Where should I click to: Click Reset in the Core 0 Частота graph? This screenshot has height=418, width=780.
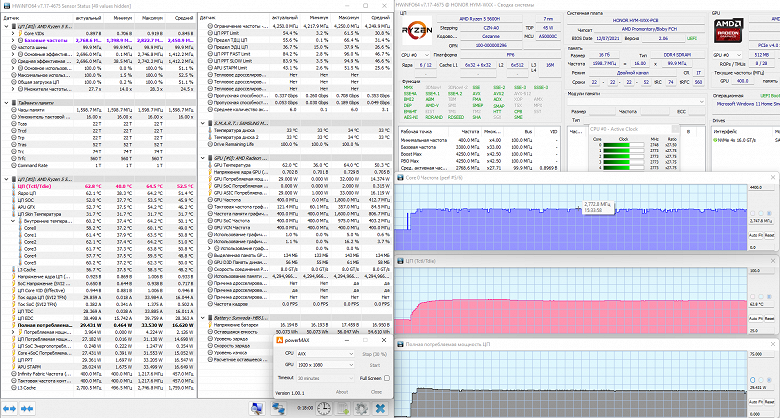(769, 235)
